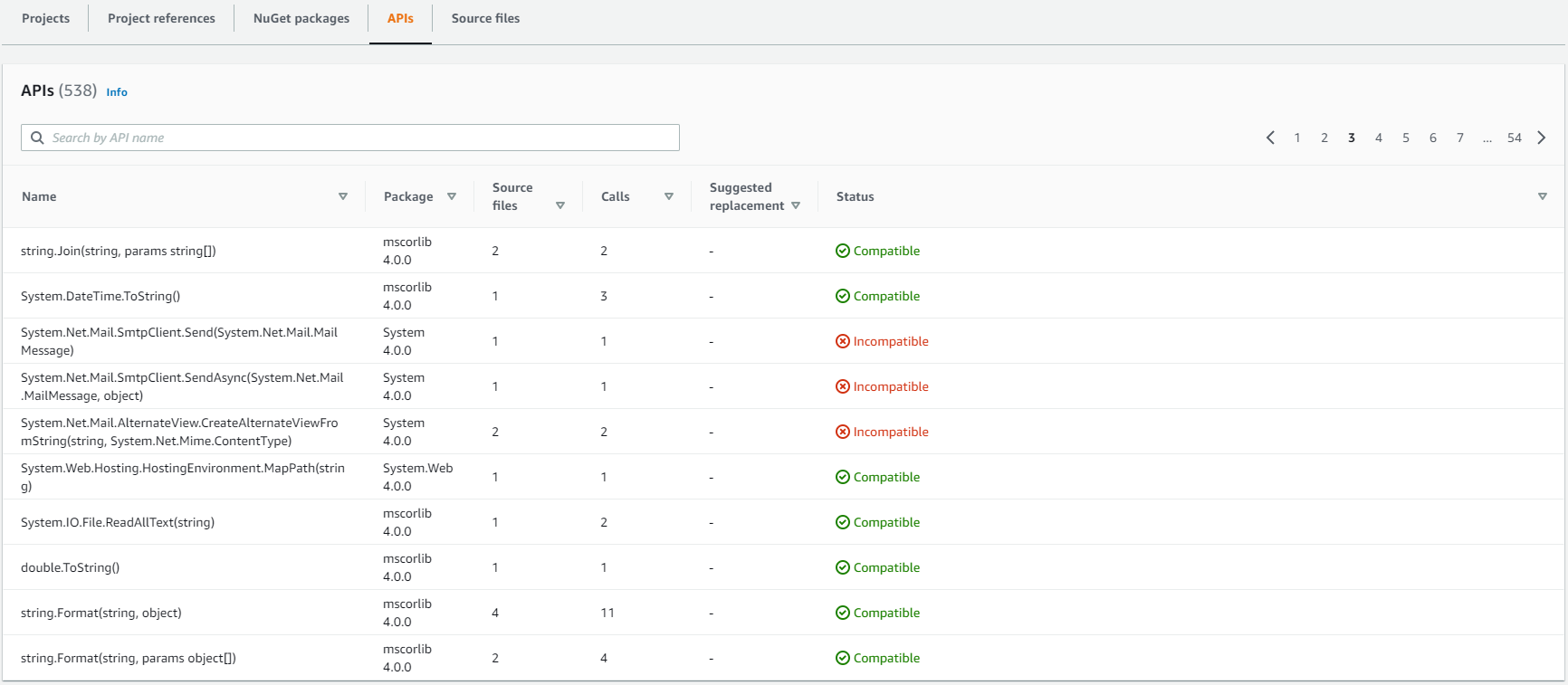This screenshot has height=685, width=1568.
Task: Click Compatible check icon for DateTime.ToString row
Action: [843, 296]
